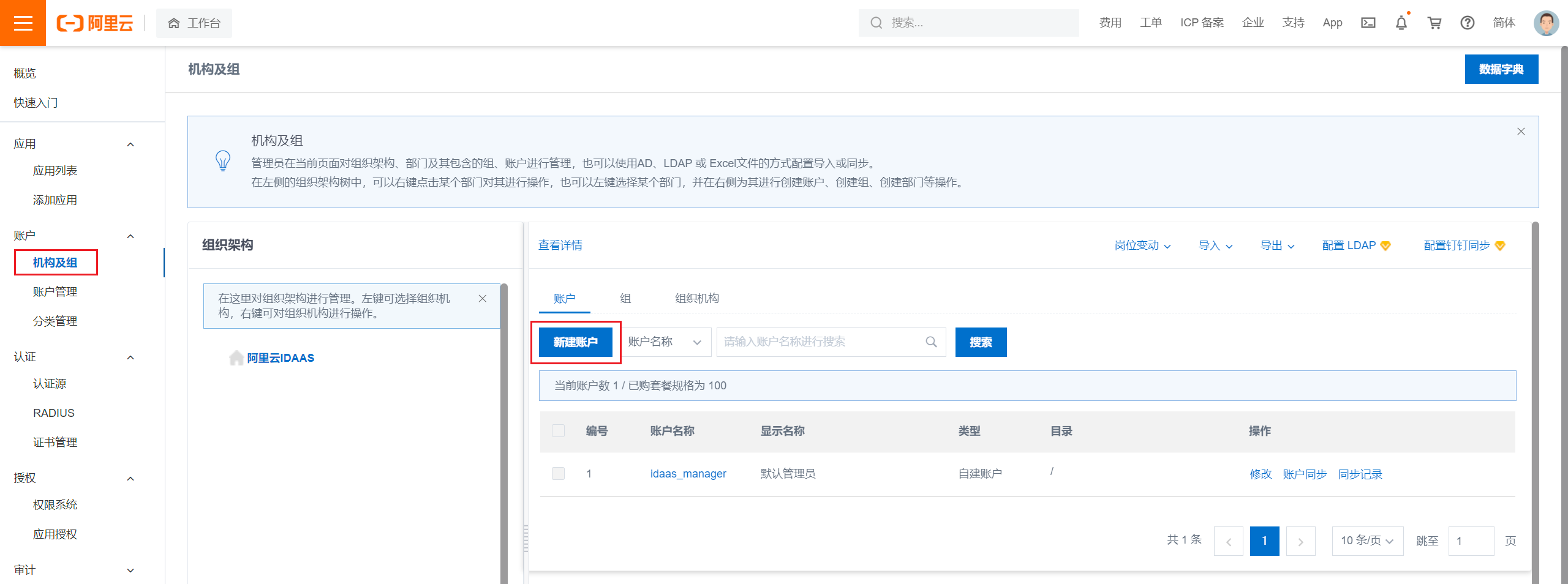1568x584 pixels.
Task: Click the magnifier in the top search bar
Action: point(875,23)
